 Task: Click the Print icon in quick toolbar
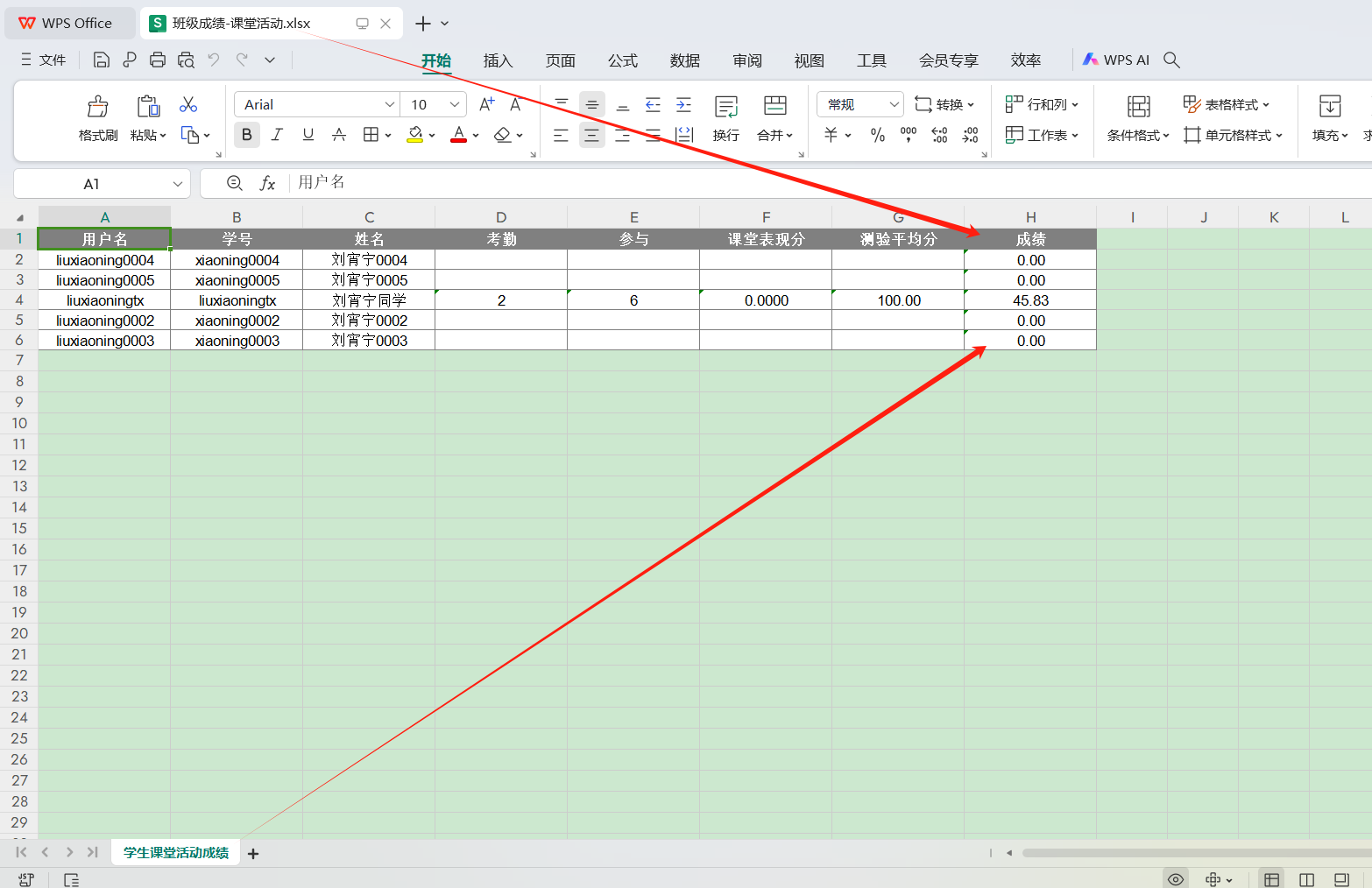tap(158, 60)
